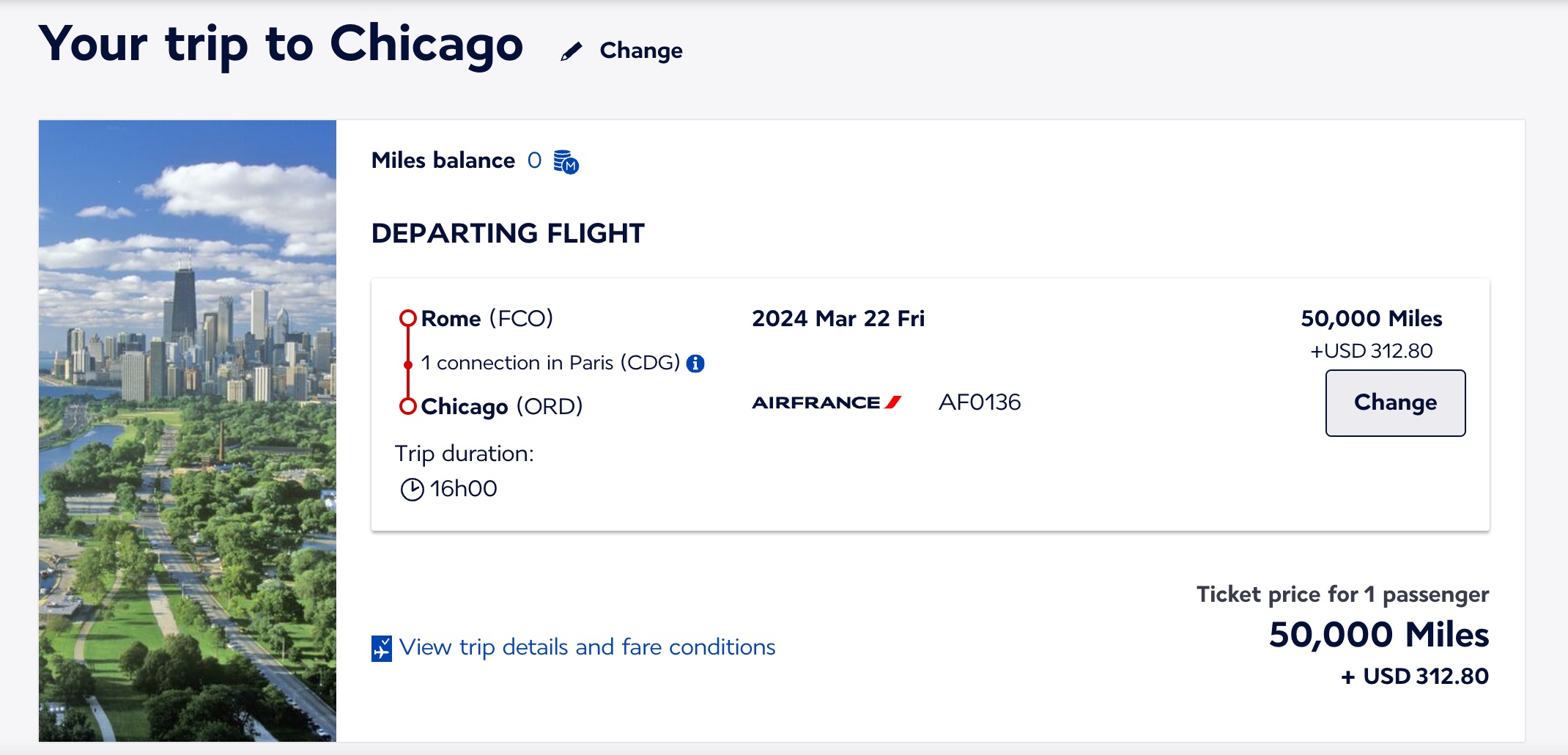Select flight number AF0136

coord(980,402)
